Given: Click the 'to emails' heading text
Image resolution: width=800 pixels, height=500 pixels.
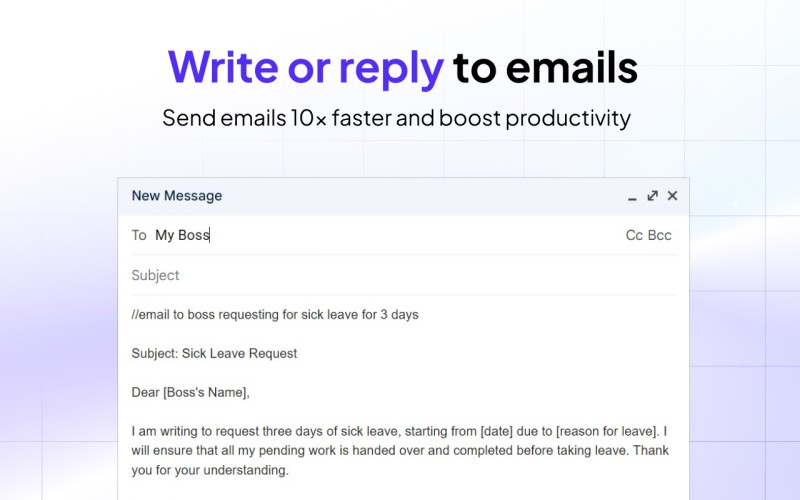Looking at the screenshot, I should (545, 67).
